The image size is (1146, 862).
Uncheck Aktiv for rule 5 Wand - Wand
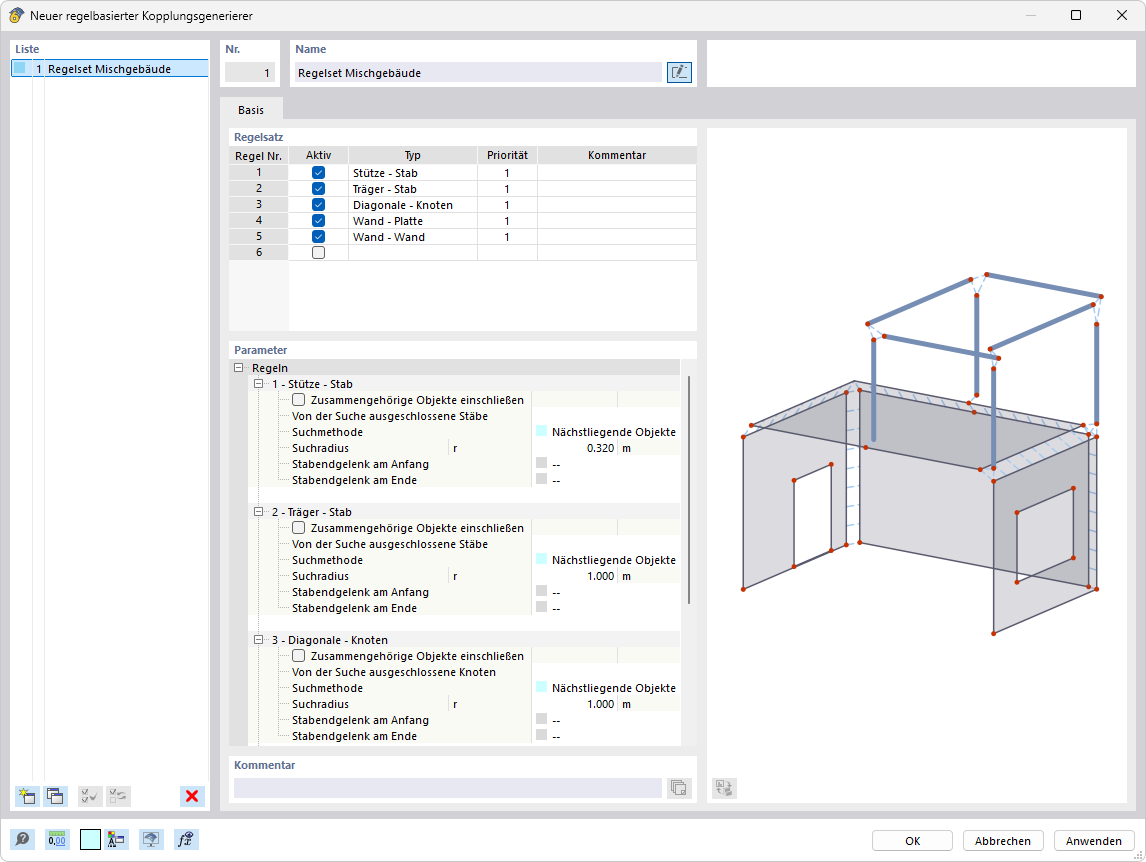coord(318,237)
